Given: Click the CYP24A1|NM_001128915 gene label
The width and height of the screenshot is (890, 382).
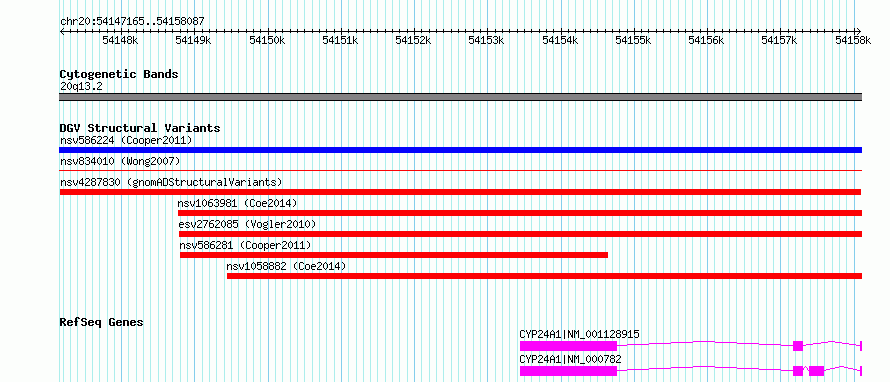Looking at the screenshot, I should 580,334.
